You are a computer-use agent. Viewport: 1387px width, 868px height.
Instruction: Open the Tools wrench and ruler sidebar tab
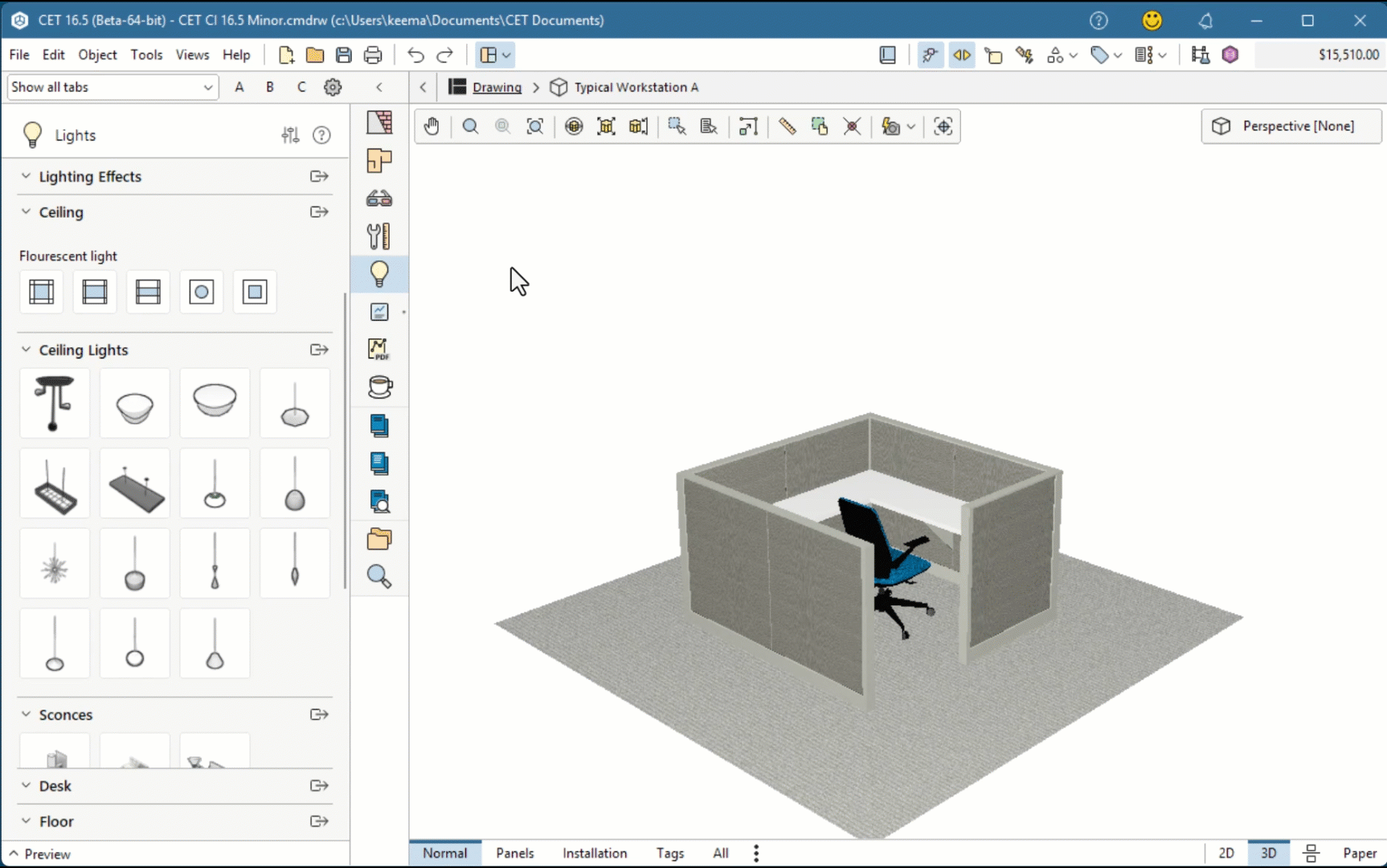(379, 236)
